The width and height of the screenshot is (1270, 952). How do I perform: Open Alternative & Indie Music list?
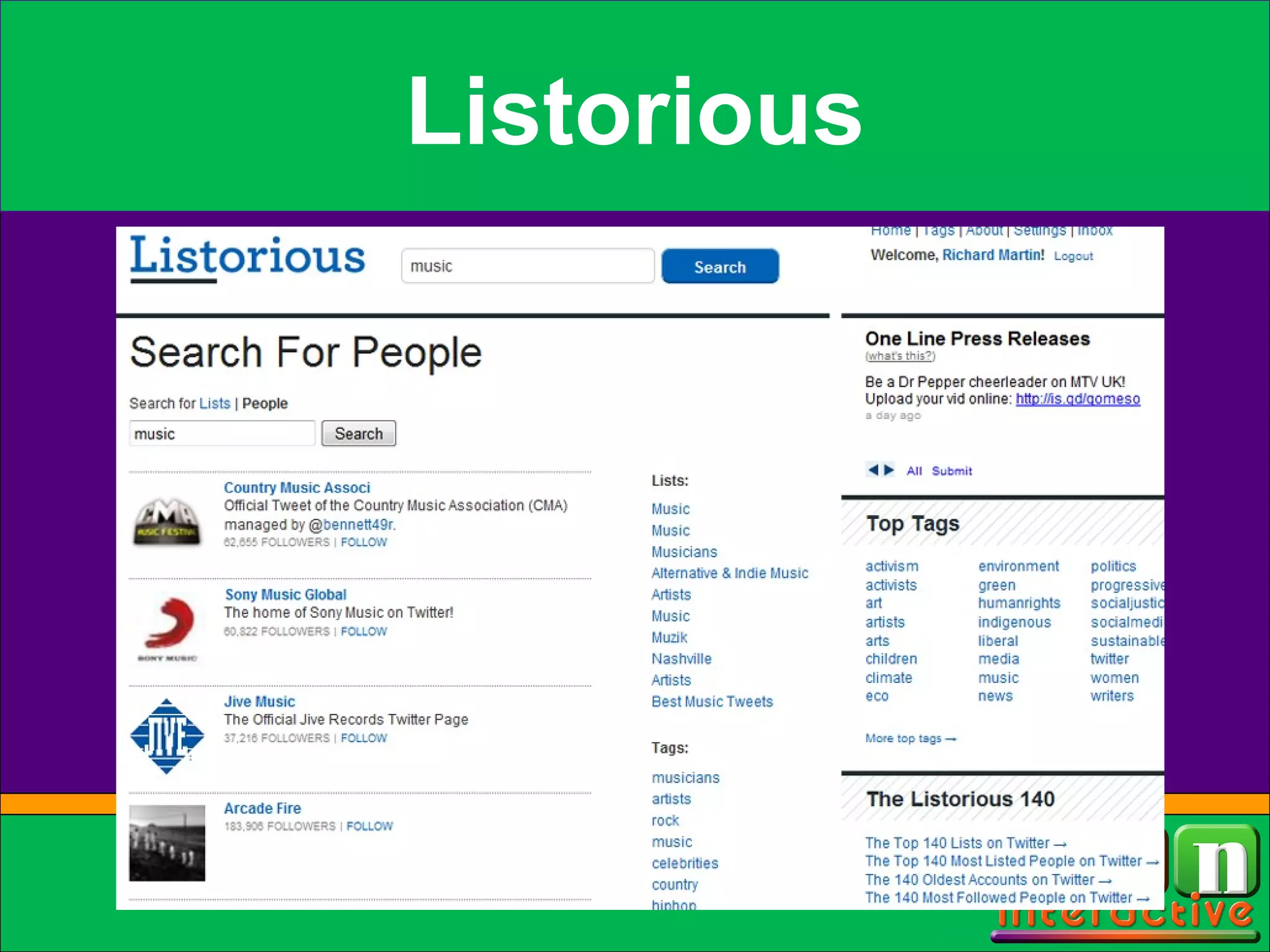[x=730, y=573]
